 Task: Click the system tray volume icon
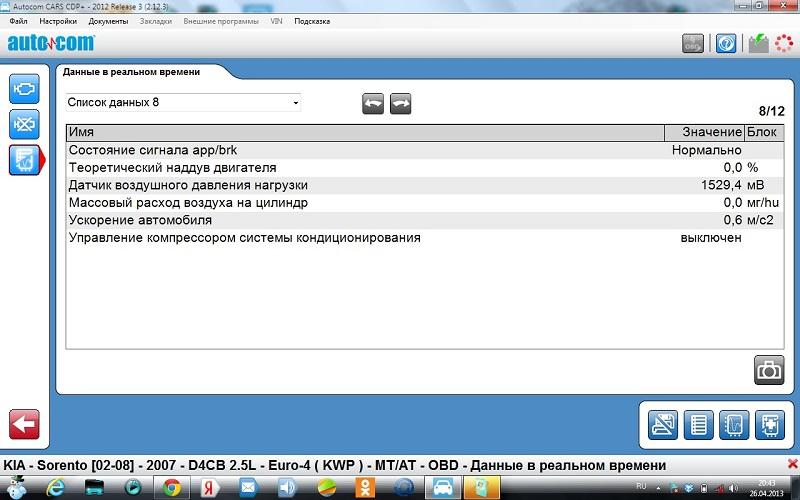click(734, 488)
